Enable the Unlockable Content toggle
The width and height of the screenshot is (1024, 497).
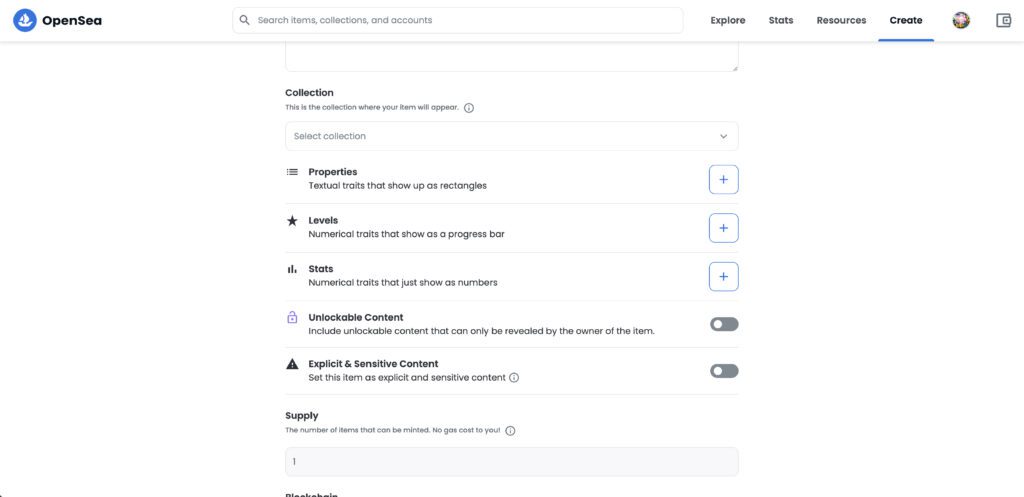(x=724, y=324)
